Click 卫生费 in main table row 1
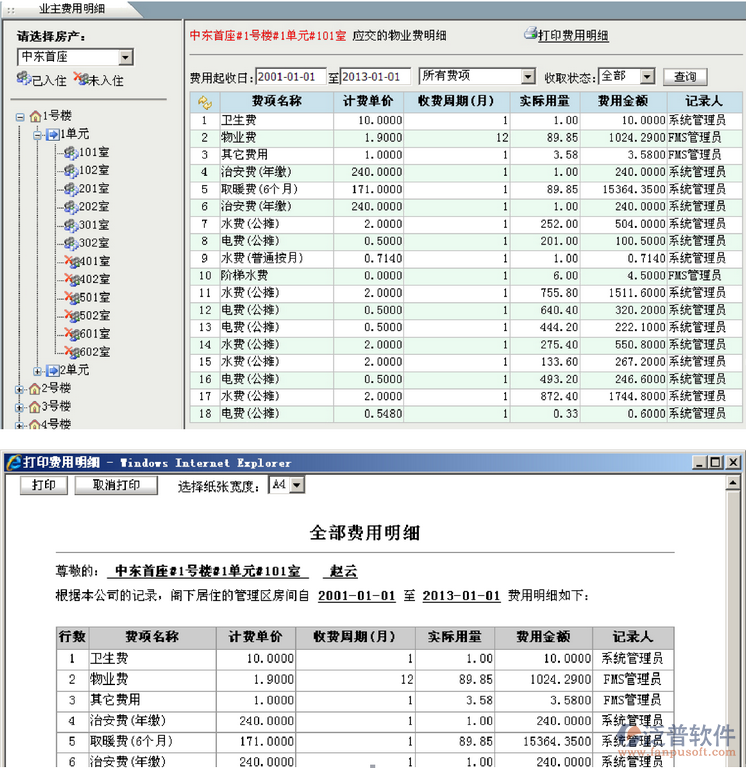 coord(239,120)
